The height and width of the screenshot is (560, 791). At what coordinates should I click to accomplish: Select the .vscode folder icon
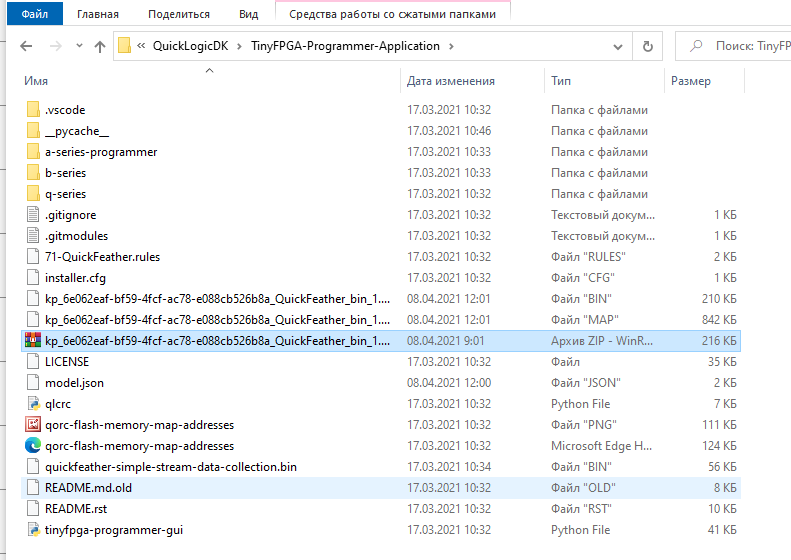click(x=33, y=109)
